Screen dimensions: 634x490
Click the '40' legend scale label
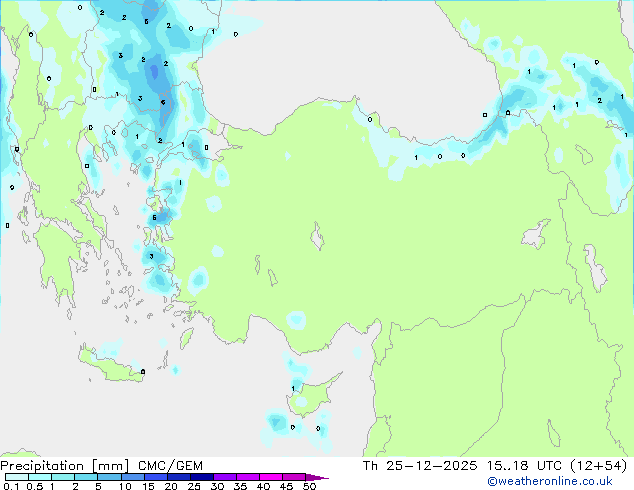263,486
